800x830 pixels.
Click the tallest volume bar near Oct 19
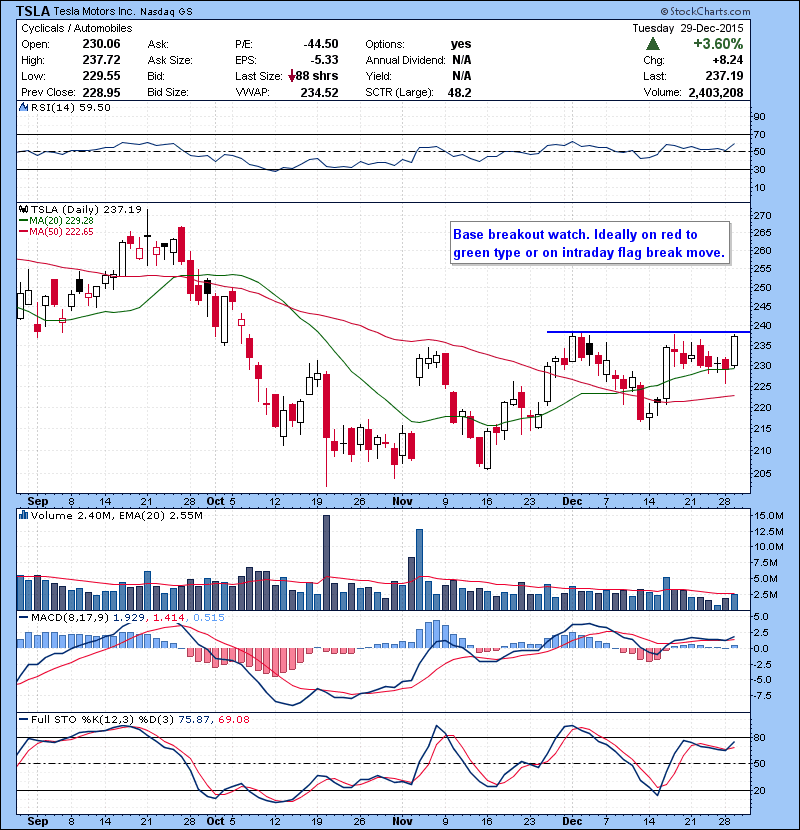[326, 562]
